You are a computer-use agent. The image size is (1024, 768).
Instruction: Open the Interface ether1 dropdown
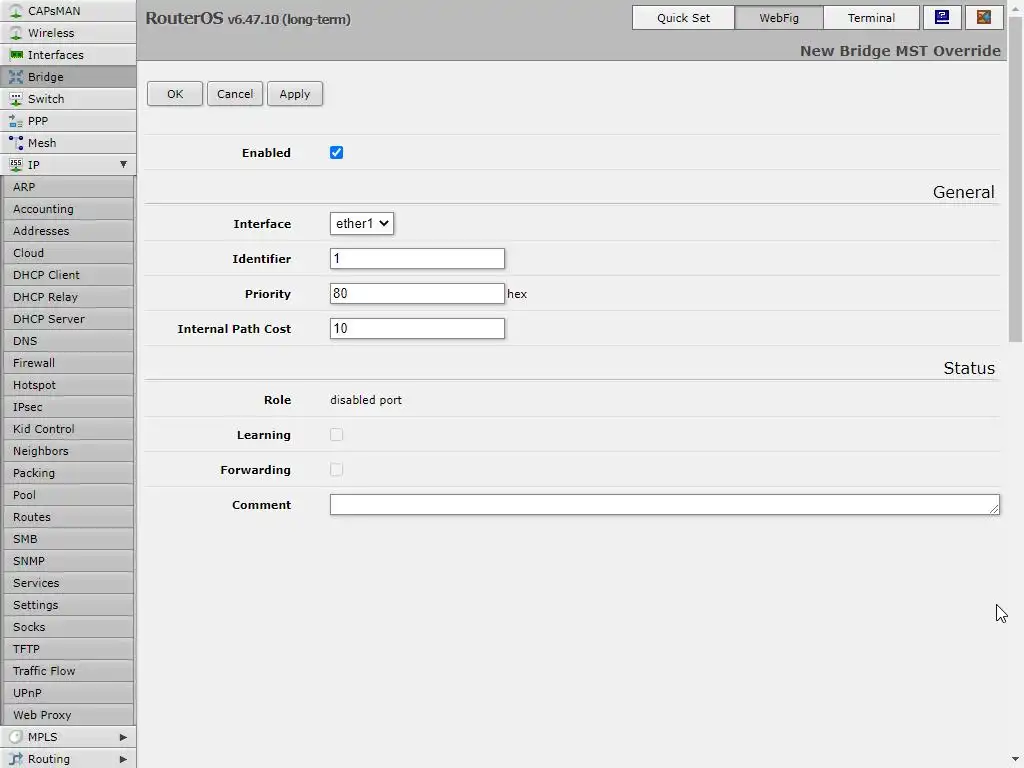pos(362,223)
